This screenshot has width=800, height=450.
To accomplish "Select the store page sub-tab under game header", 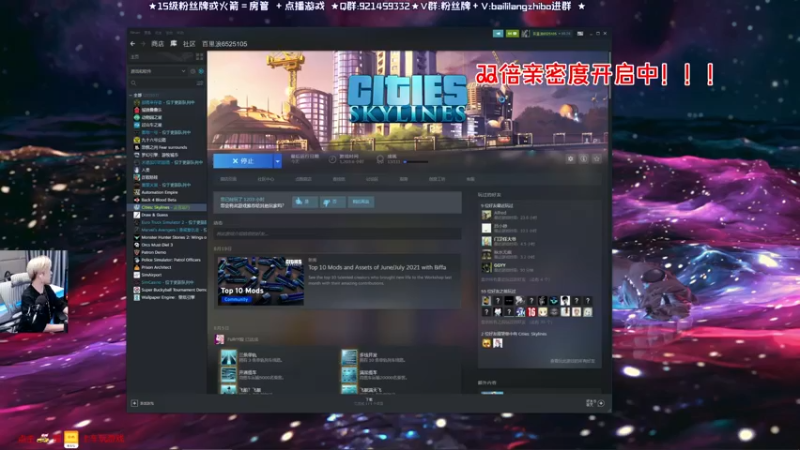I will (x=228, y=179).
